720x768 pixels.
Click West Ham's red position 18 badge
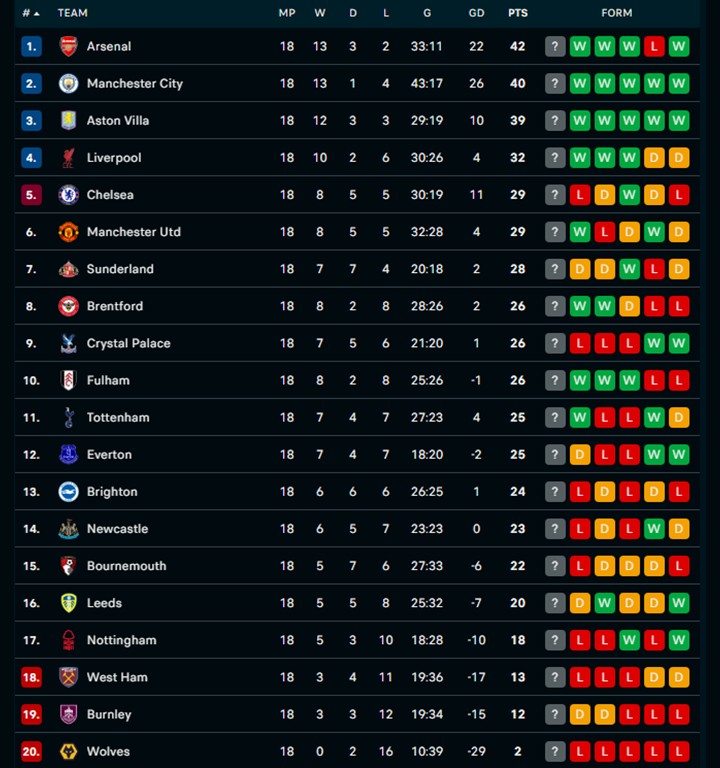(x=31, y=677)
